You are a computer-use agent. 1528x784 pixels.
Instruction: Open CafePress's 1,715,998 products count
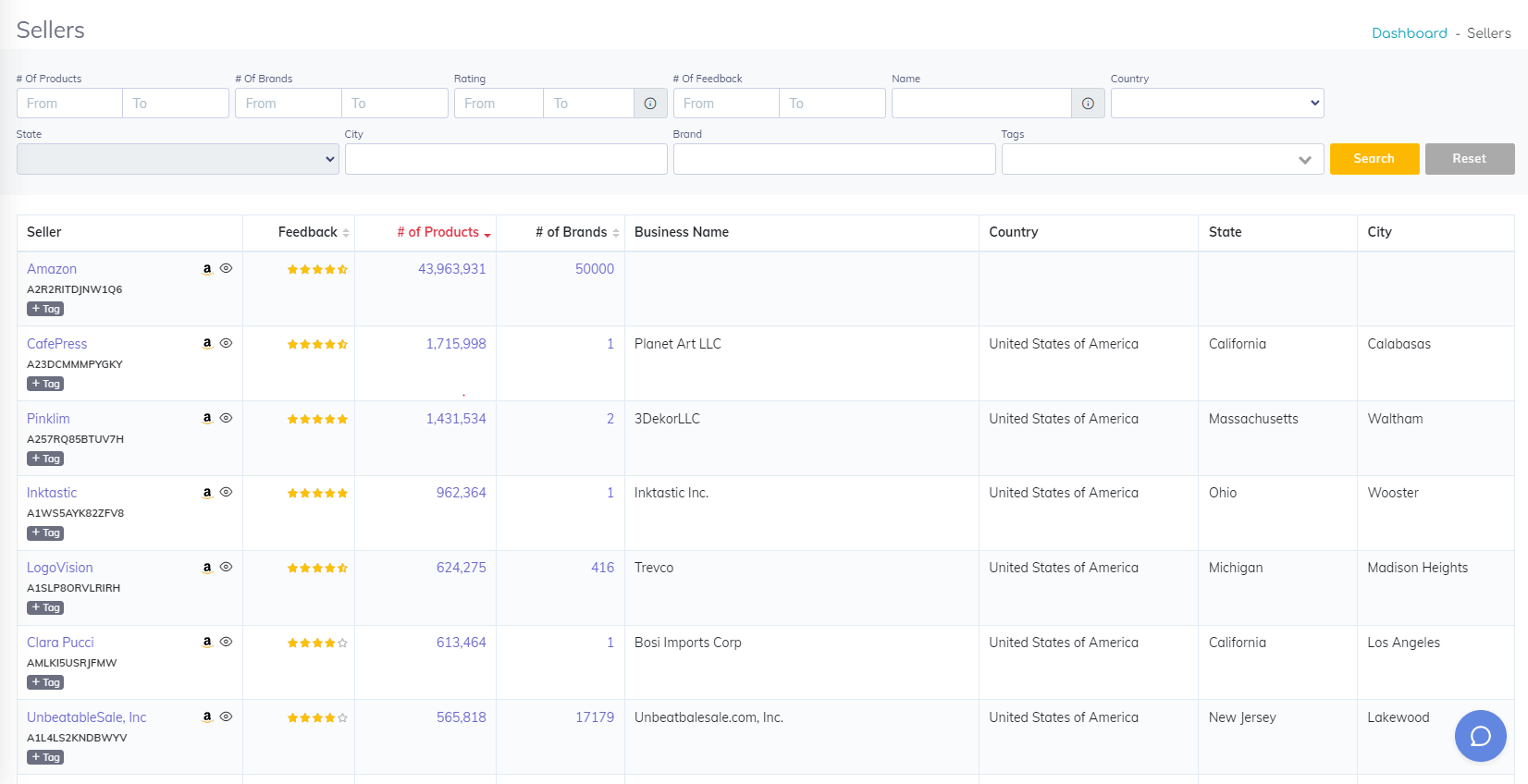456,344
